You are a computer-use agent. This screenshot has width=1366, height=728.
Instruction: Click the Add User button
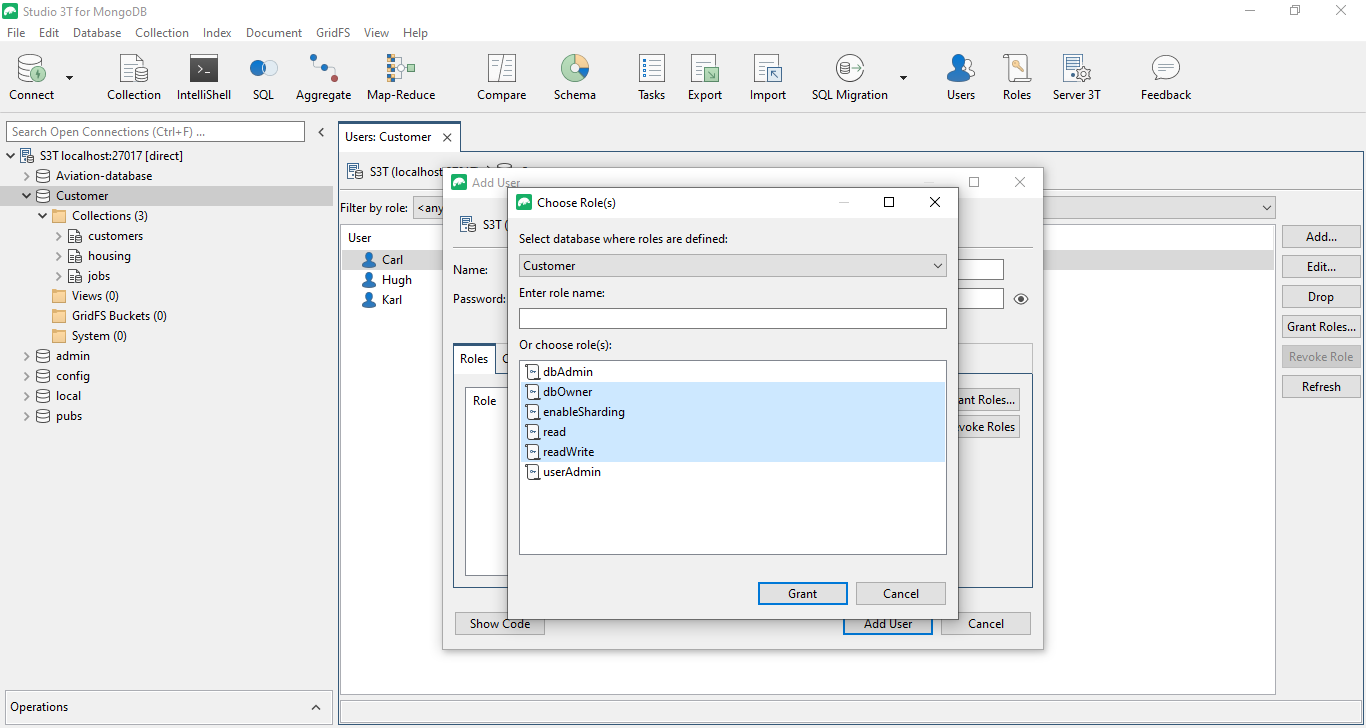(888, 624)
